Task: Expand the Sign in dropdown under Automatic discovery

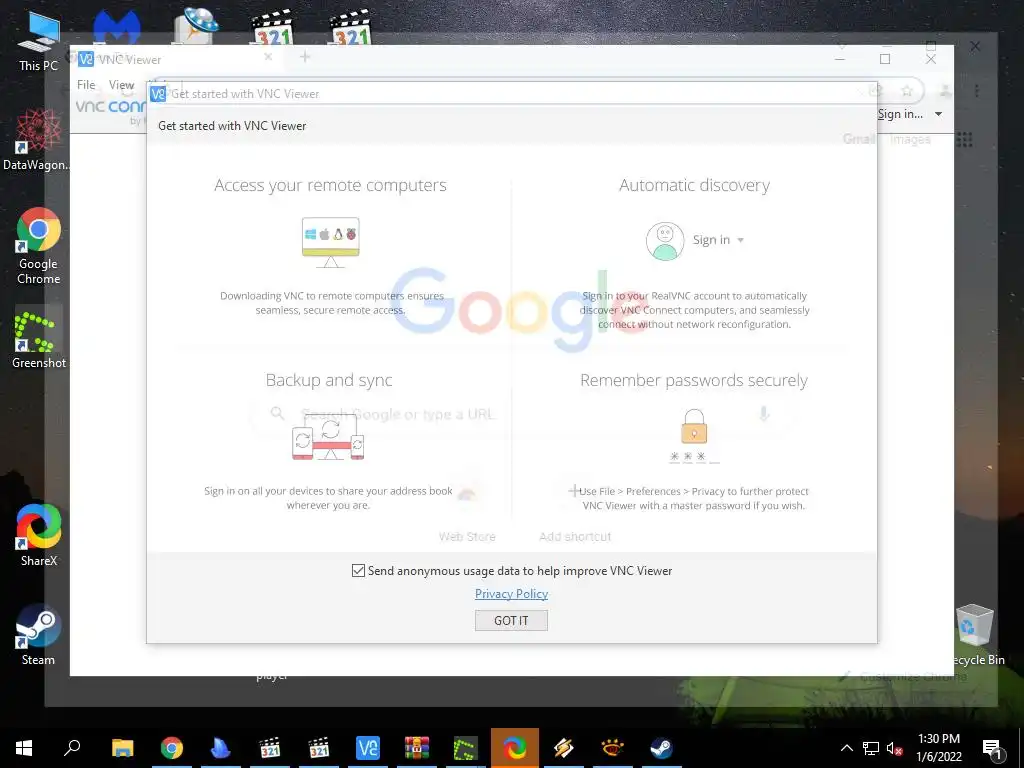Action: point(718,240)
